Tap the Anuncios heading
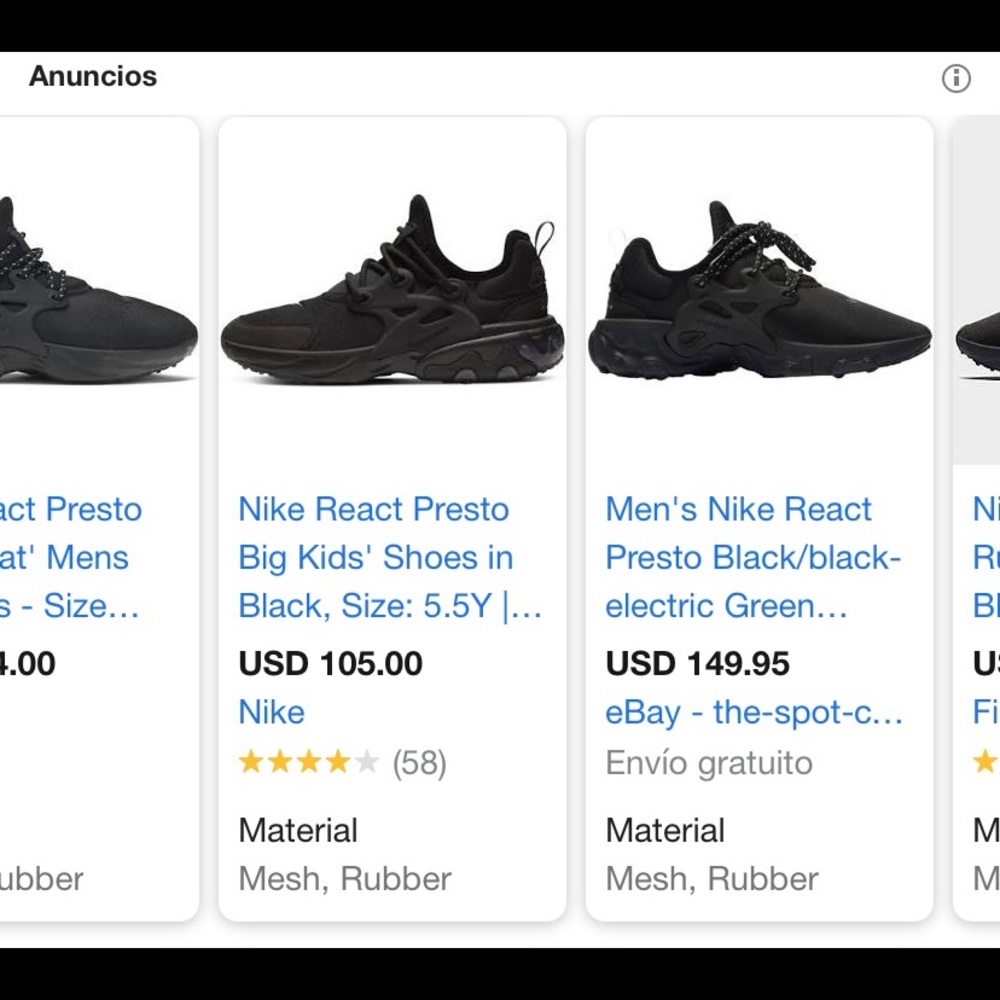The image size is (1000, 1000). click(93, 77)
